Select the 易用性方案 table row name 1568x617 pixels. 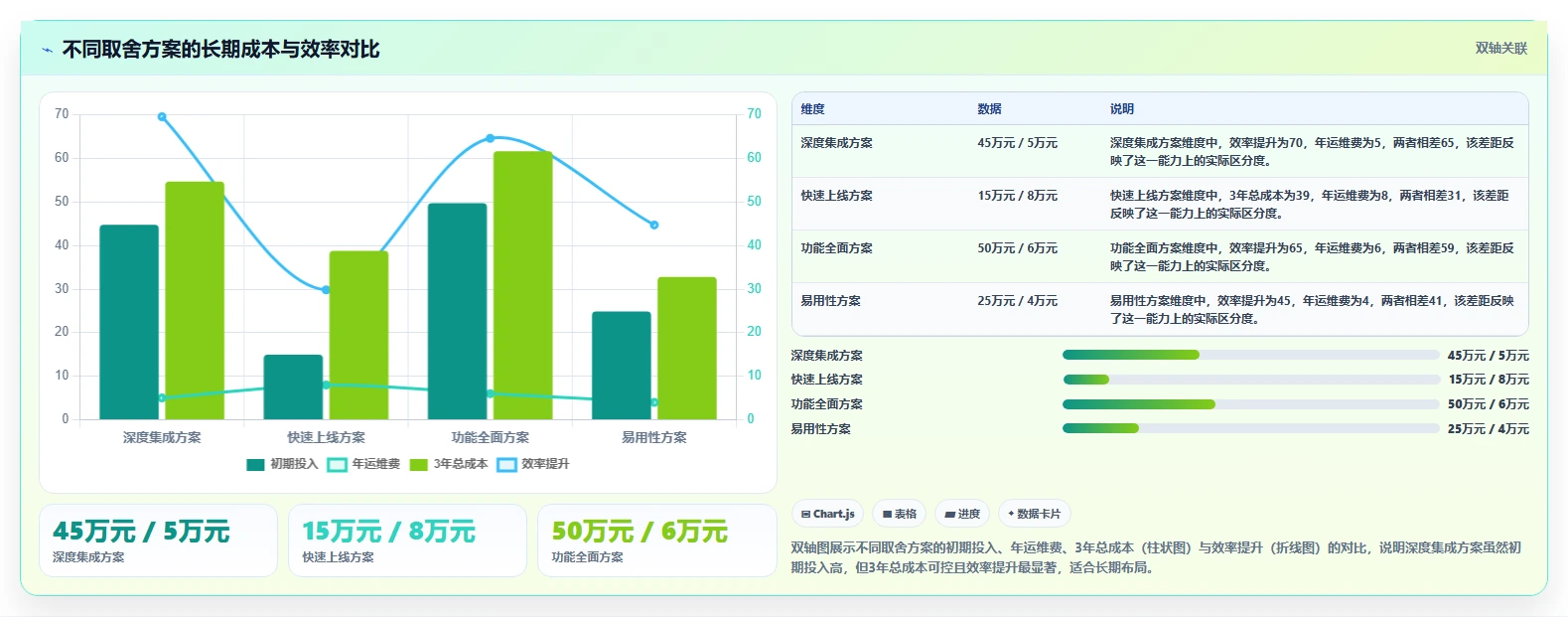(x=830, y=301)
